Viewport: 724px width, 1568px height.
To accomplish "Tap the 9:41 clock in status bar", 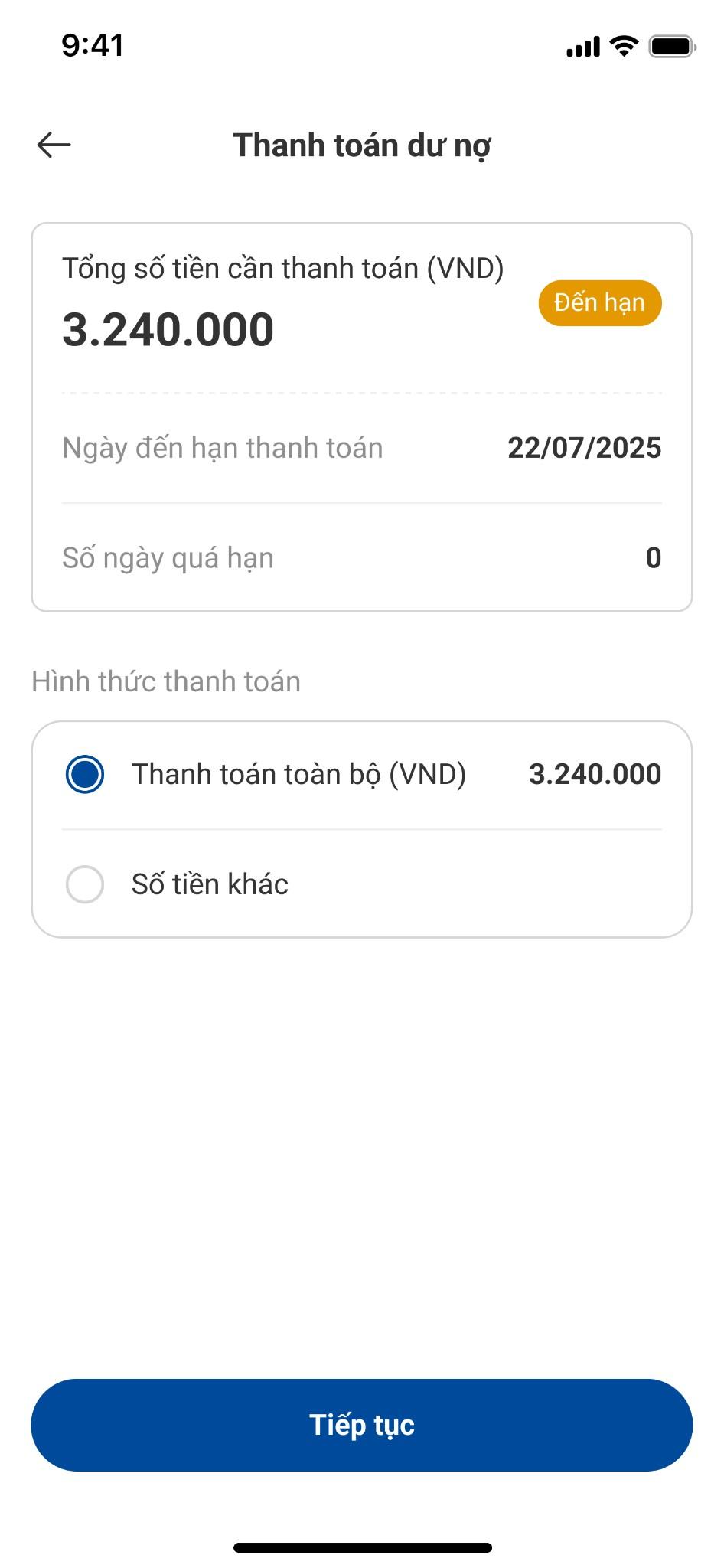I will 93,46.
